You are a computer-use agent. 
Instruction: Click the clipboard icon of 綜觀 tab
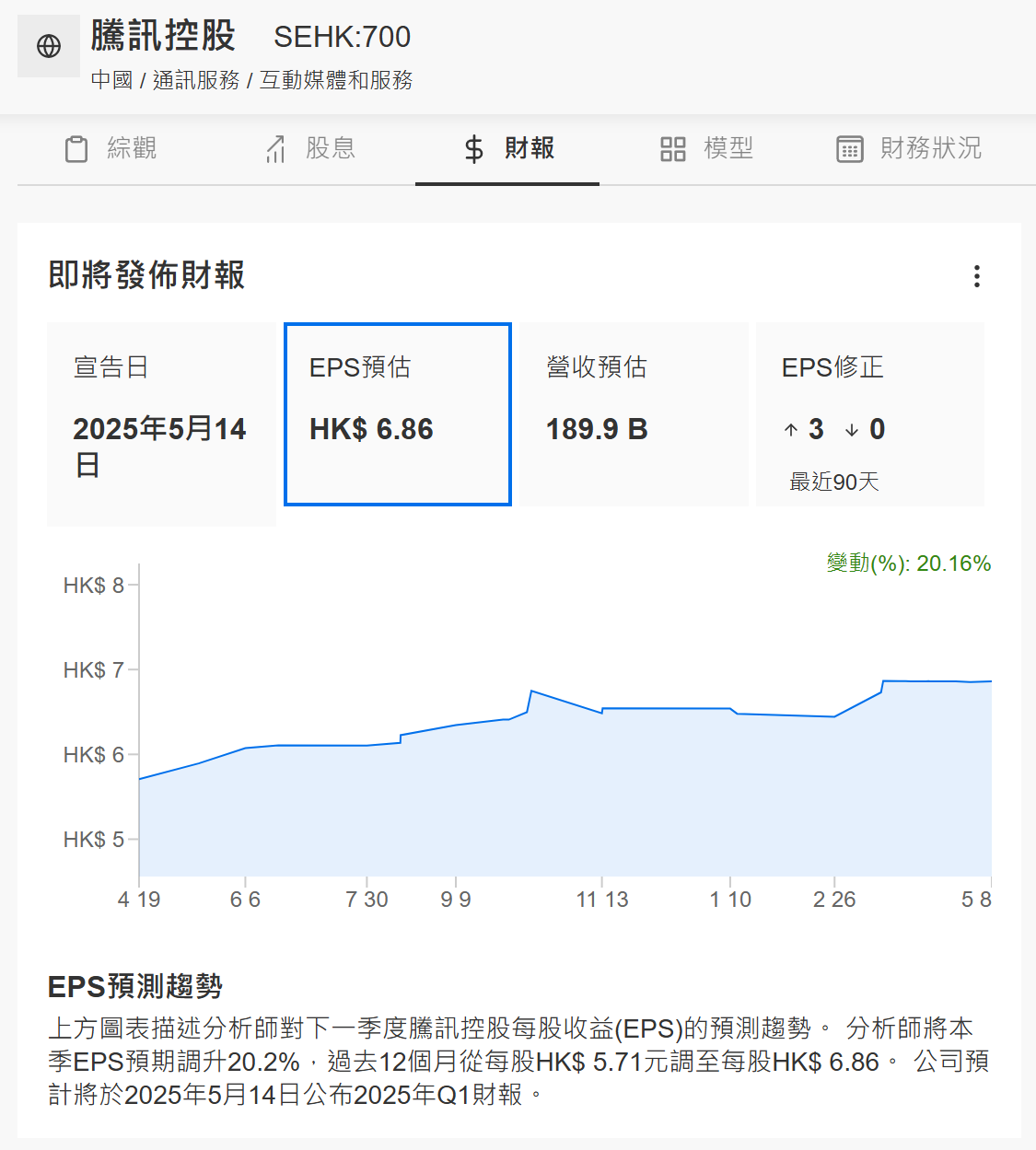pyautogui.click(x=76, y=149)
